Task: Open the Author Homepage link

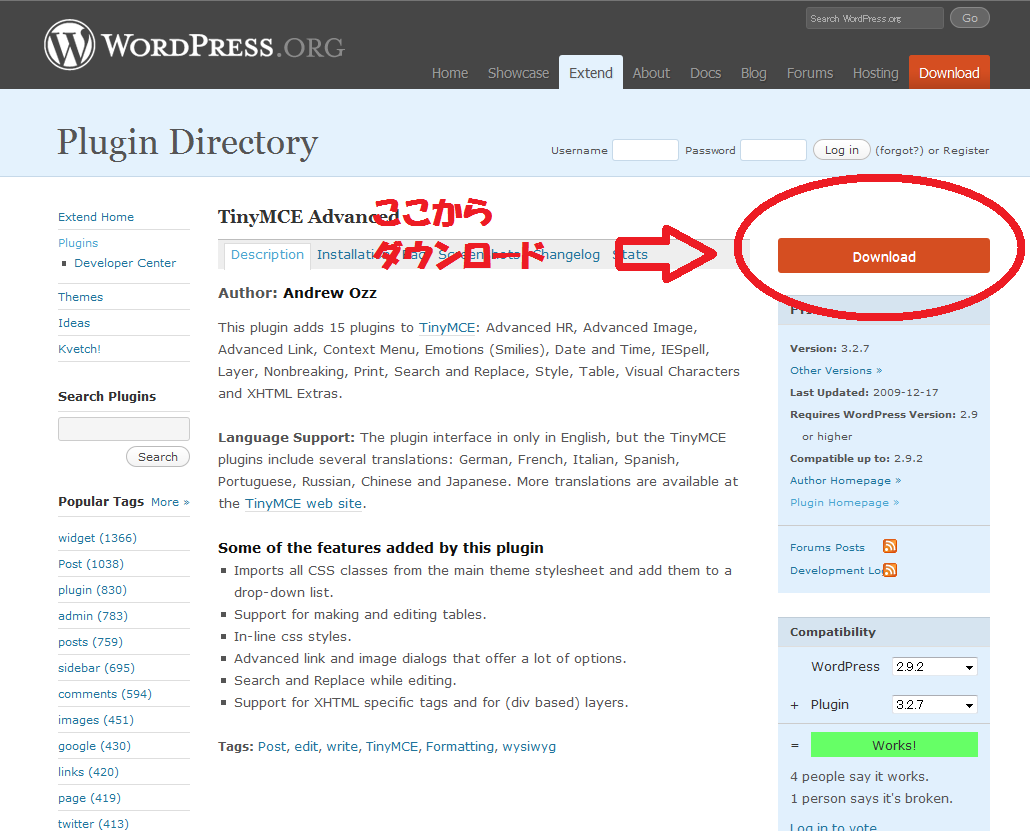Action: (845, 481)
